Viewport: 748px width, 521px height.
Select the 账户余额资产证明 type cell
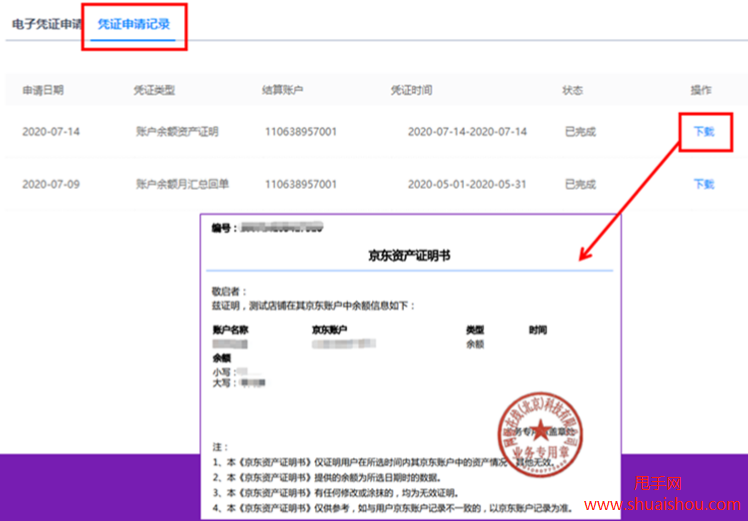click(177, 132)
